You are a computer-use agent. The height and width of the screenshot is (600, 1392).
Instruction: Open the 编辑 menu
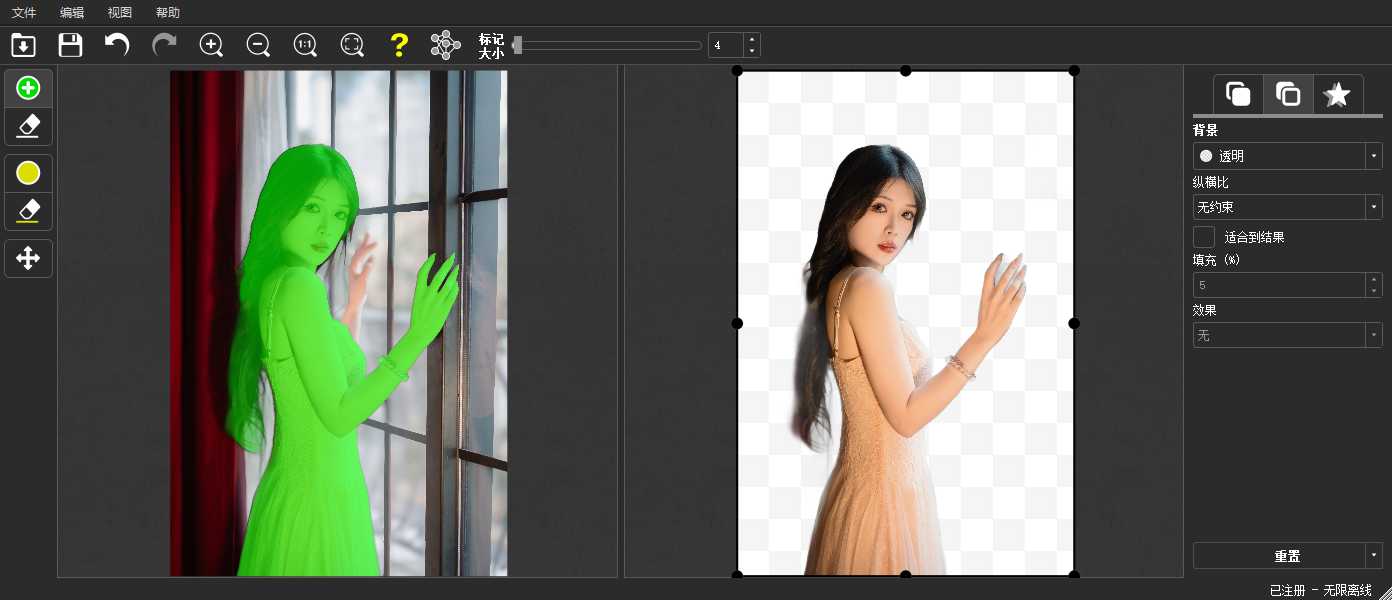click(x=72, y=13)
